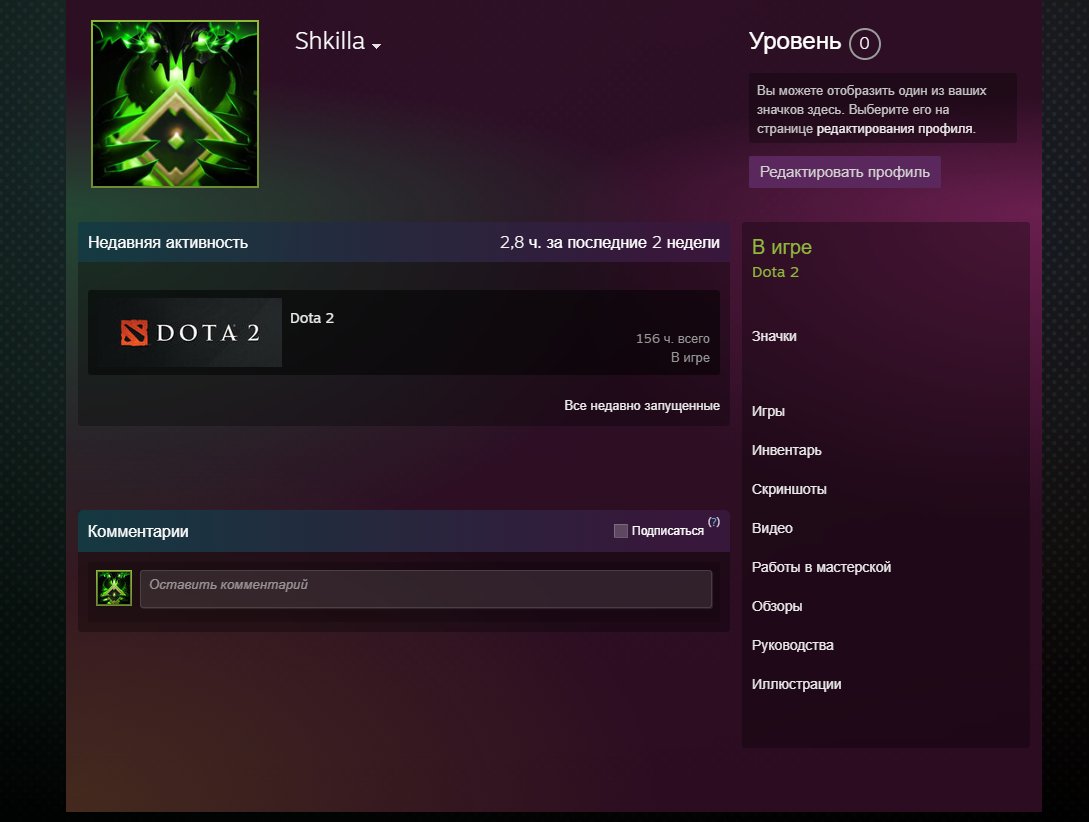The width and height of the screenshot is (1089, 822).
Task: Open the 'Значки' badges section
Action: pyautogui.click(x=774, y=337)
